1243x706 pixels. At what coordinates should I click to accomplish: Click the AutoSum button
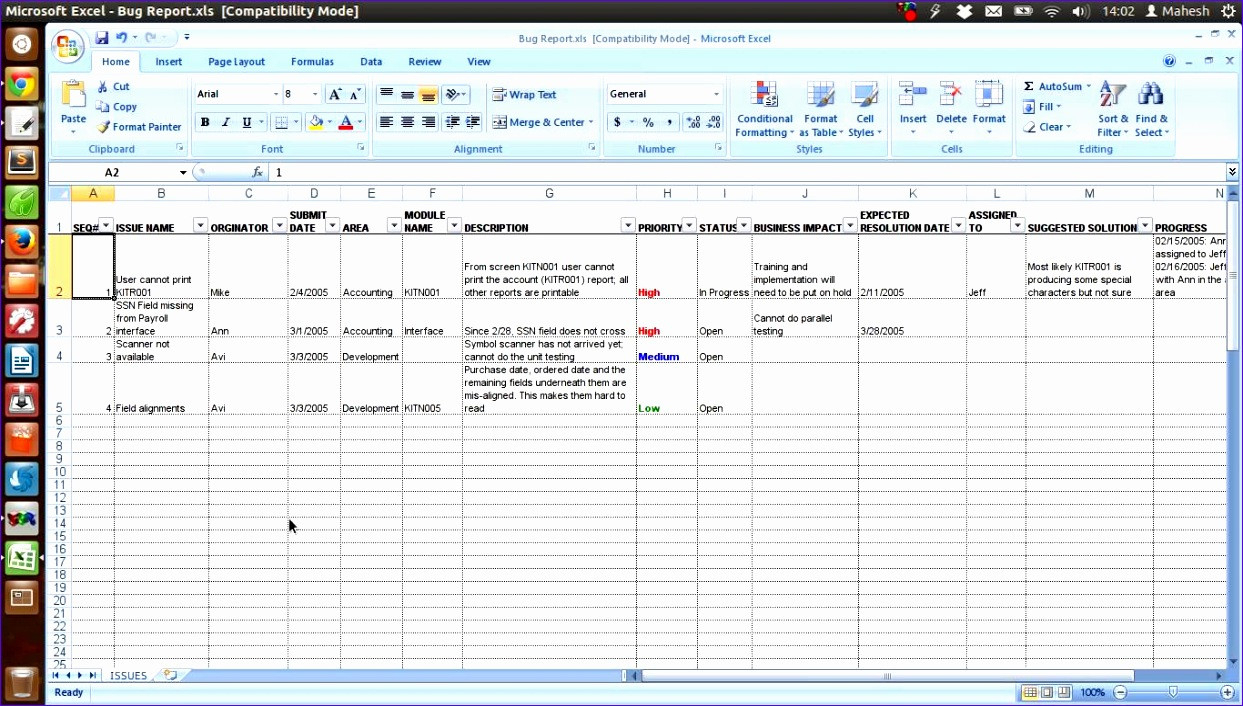pos(1053,86)
